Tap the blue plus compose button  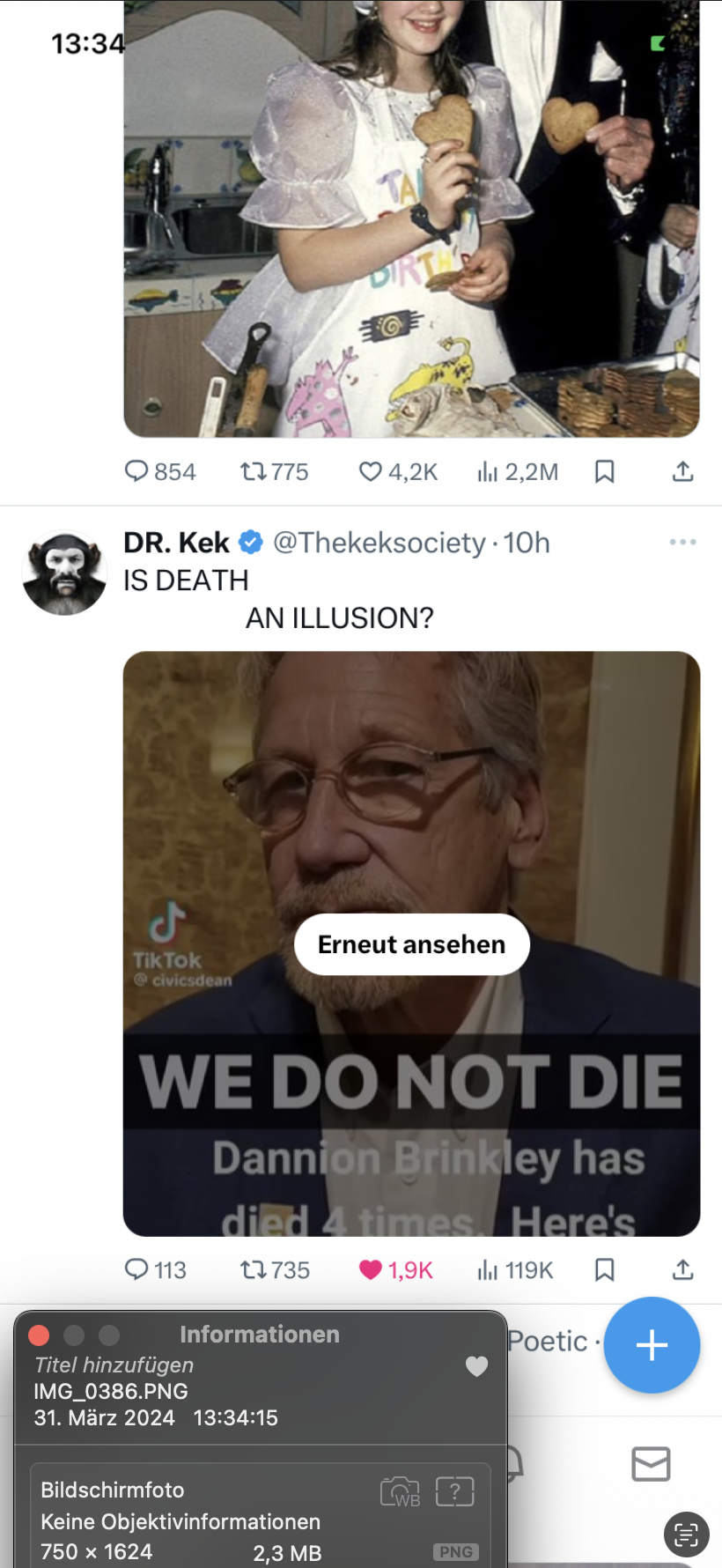pyautogui.click(x=652, y=1345)
